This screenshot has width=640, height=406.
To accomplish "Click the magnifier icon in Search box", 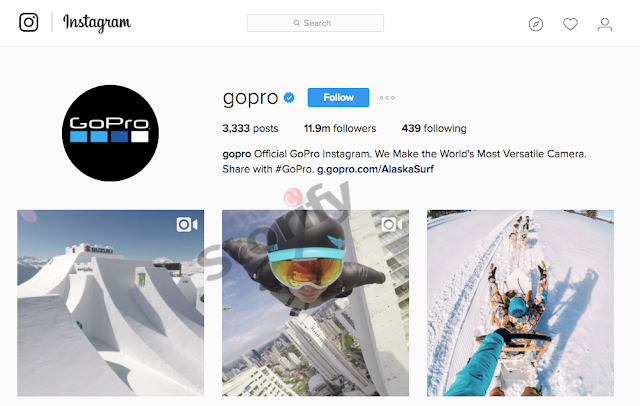I will [297, 23].
